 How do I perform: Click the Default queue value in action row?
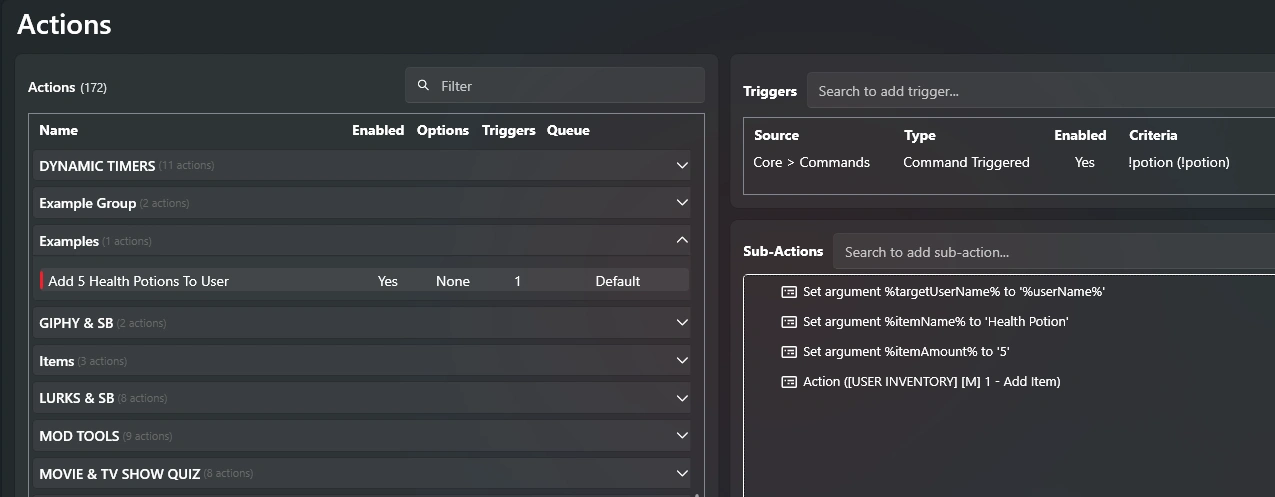point(618,281)
